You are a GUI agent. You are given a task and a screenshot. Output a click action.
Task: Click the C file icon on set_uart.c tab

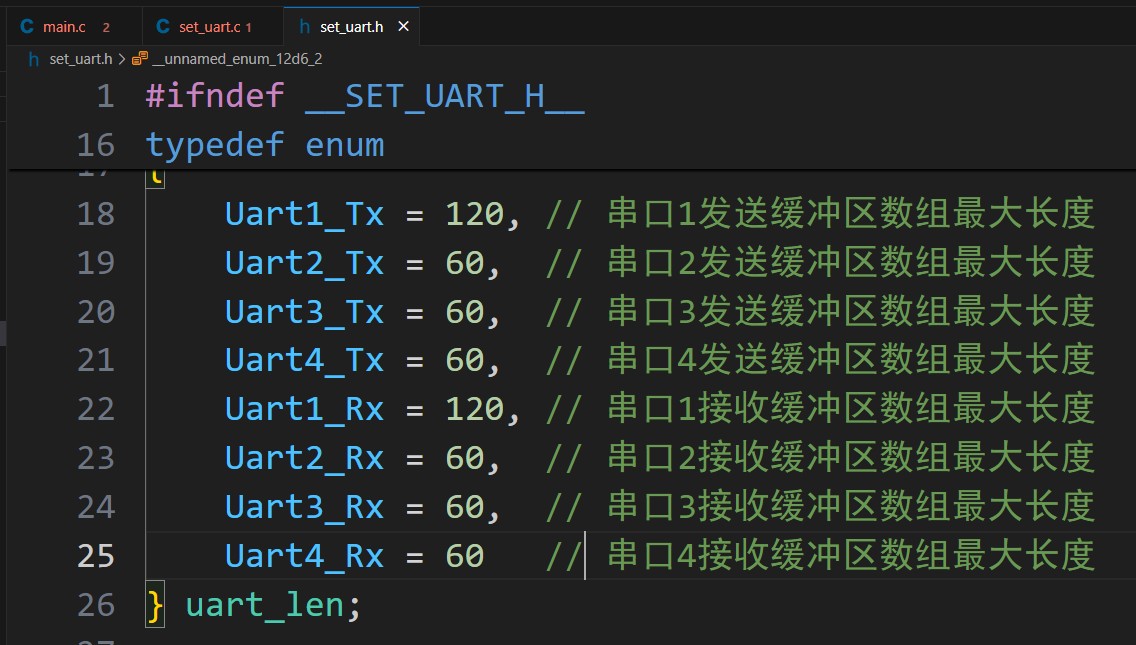pyautogui.click(x=163, y=26)
